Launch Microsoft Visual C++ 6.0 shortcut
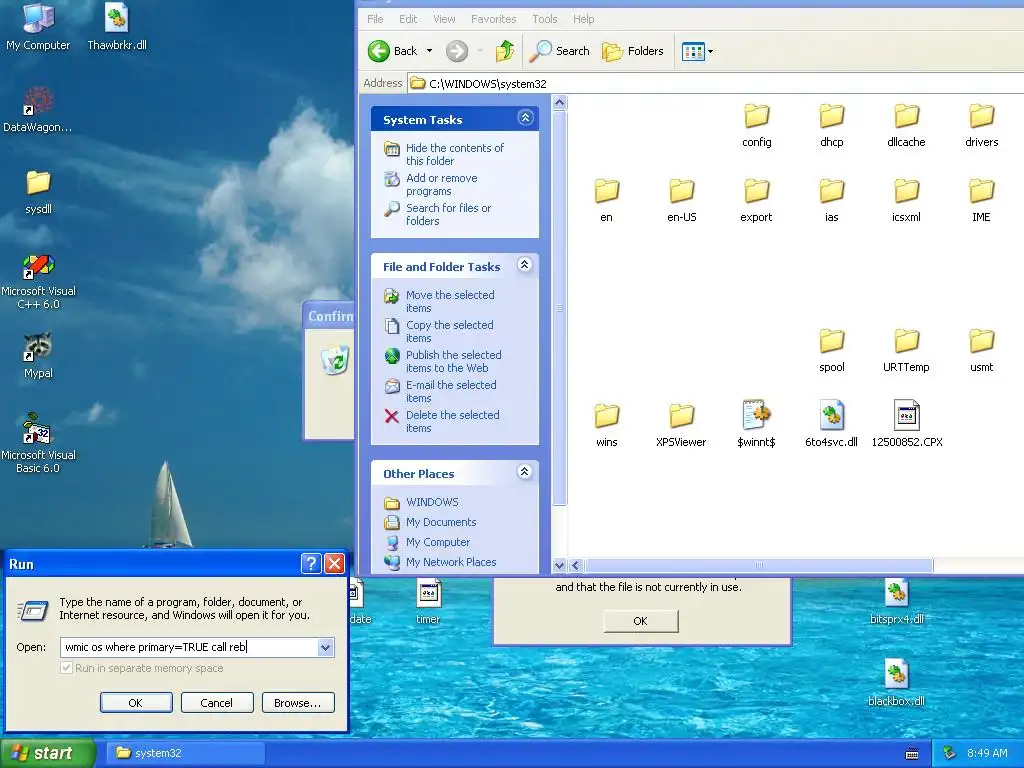The height and width of the screenshot is (768, 1024). tap(38, 281)
